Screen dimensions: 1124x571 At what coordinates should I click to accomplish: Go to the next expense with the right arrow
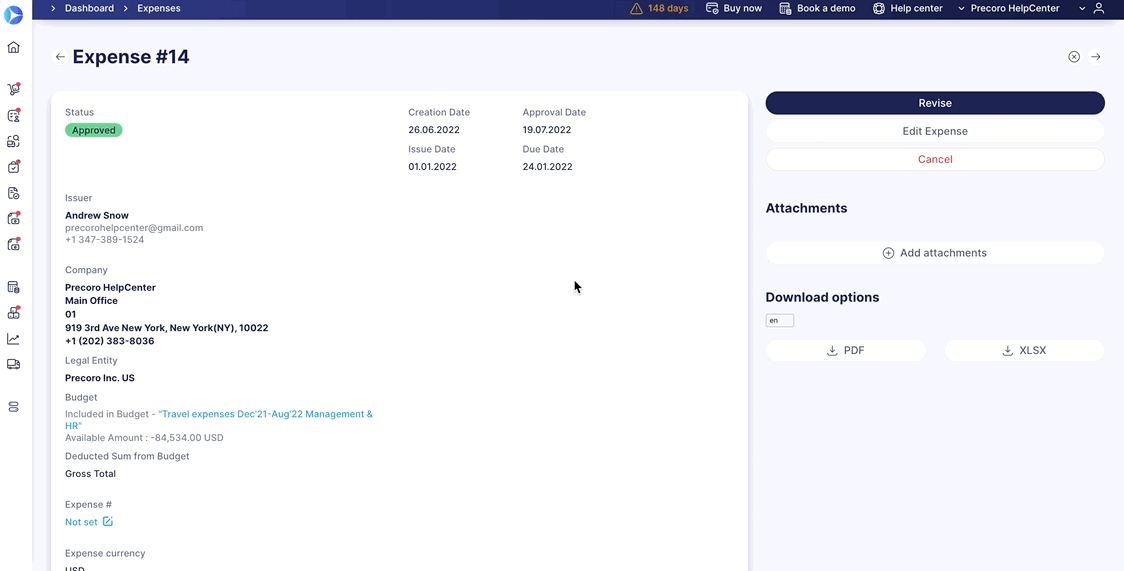[x=1096, y=57]
